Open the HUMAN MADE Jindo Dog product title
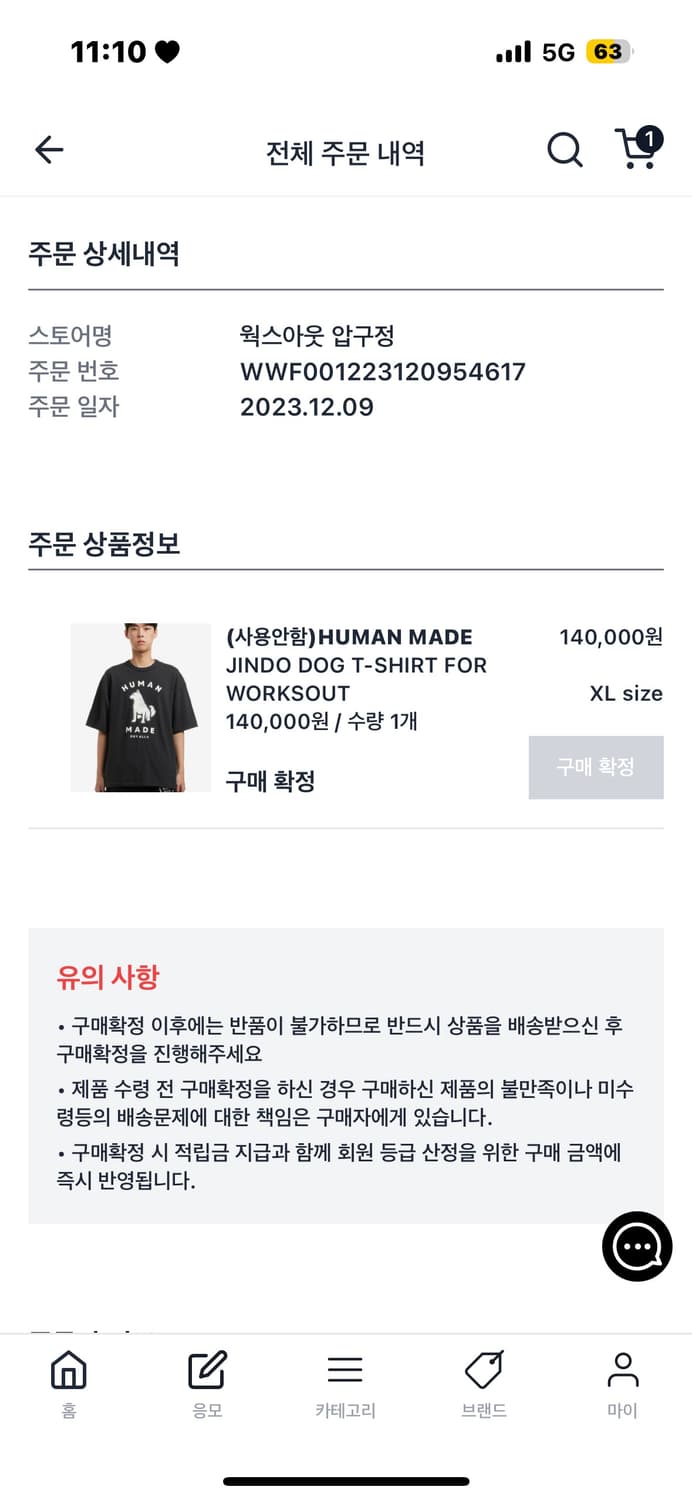 tap(356, 665)
